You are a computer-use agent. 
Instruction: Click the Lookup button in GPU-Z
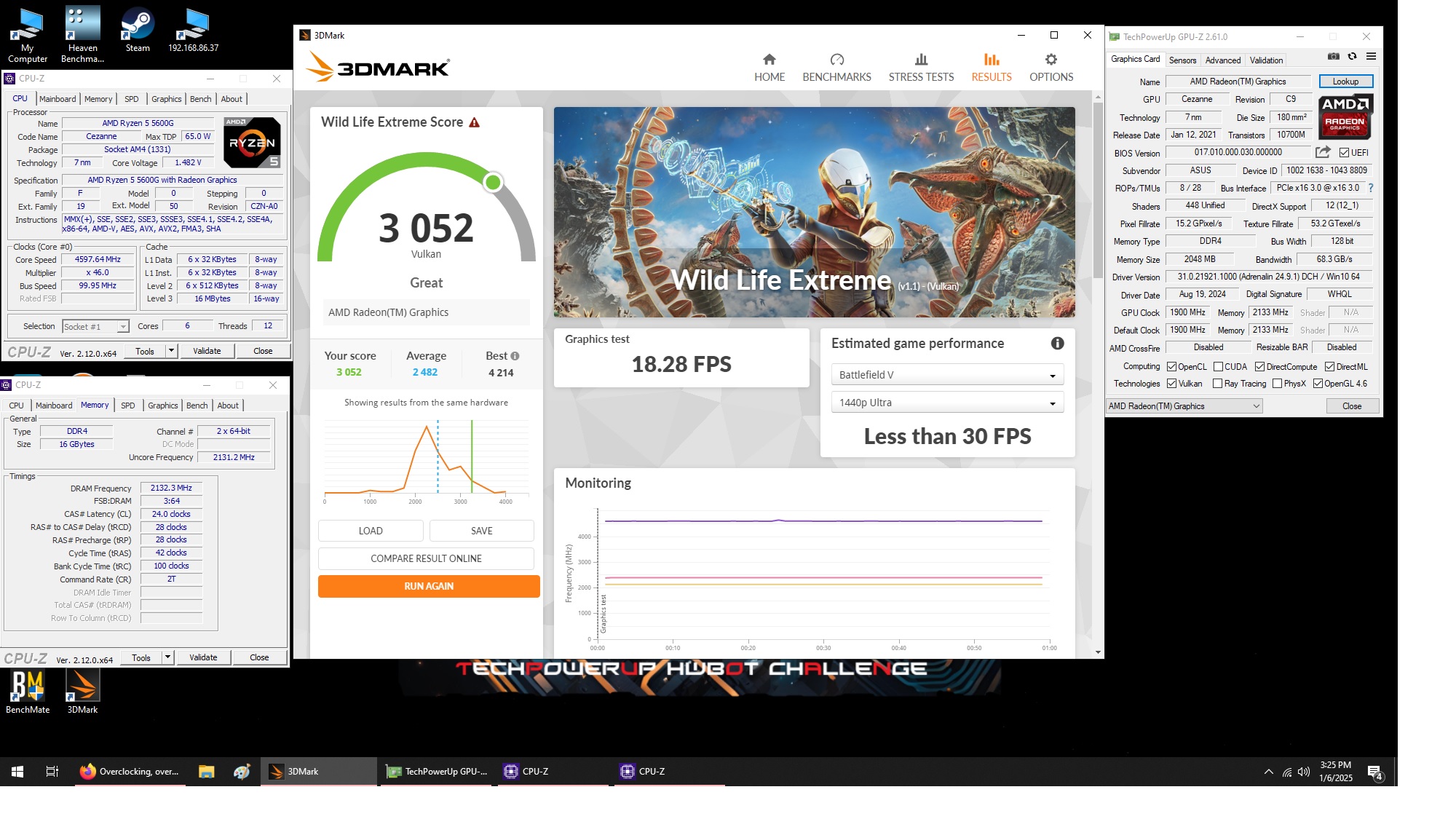point(1345,82)
